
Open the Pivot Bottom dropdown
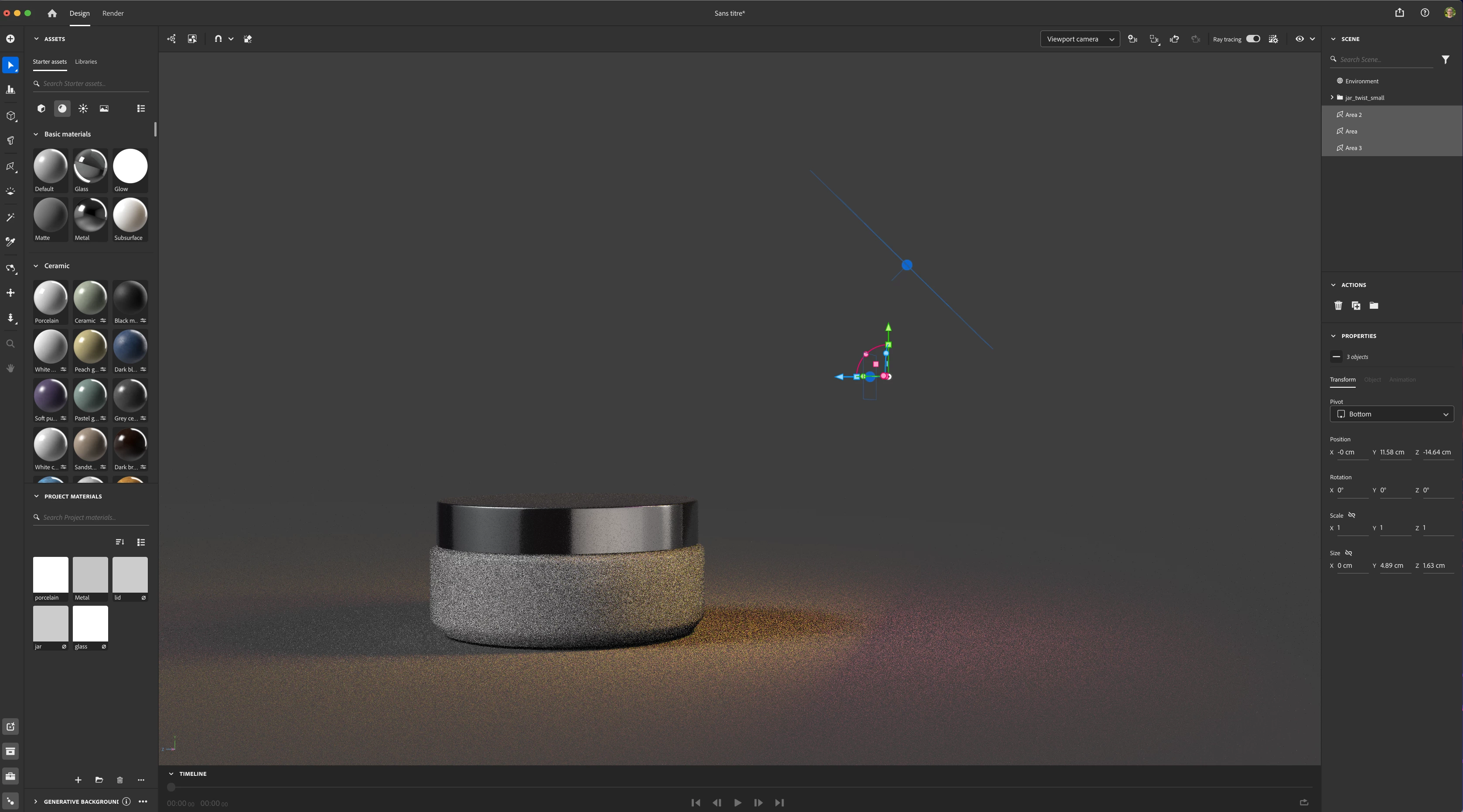(1391, 414)
